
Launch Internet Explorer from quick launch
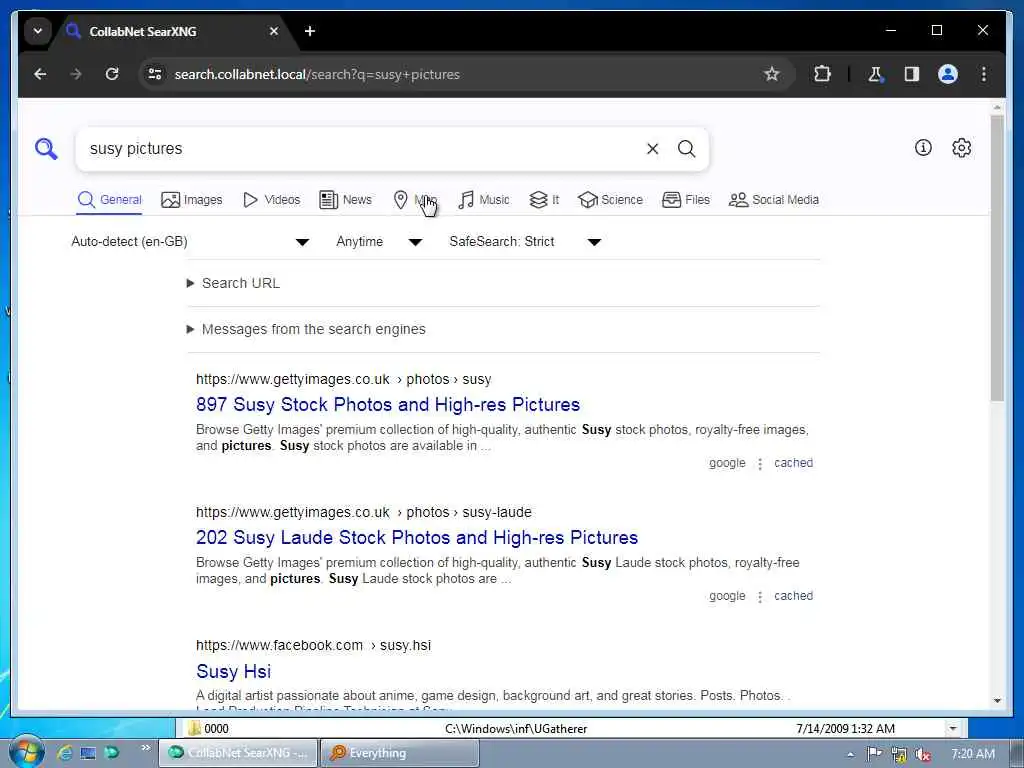click(x=64, y=753)
